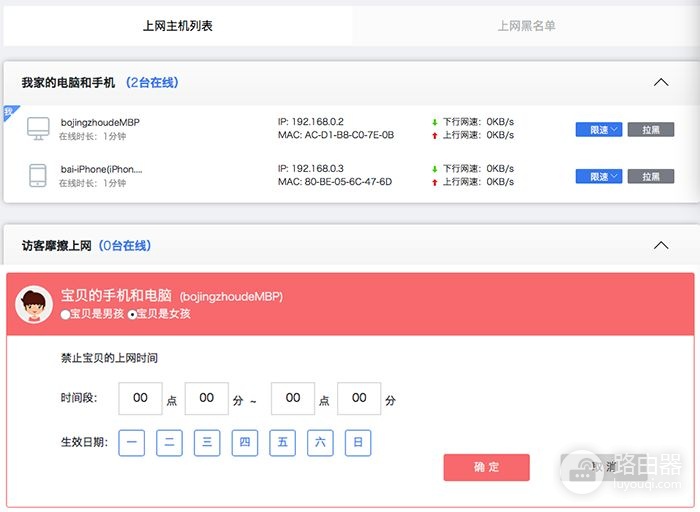Click the device name bojingzhoudeMBP
700x512 pixels.
(x=100, y=122)
